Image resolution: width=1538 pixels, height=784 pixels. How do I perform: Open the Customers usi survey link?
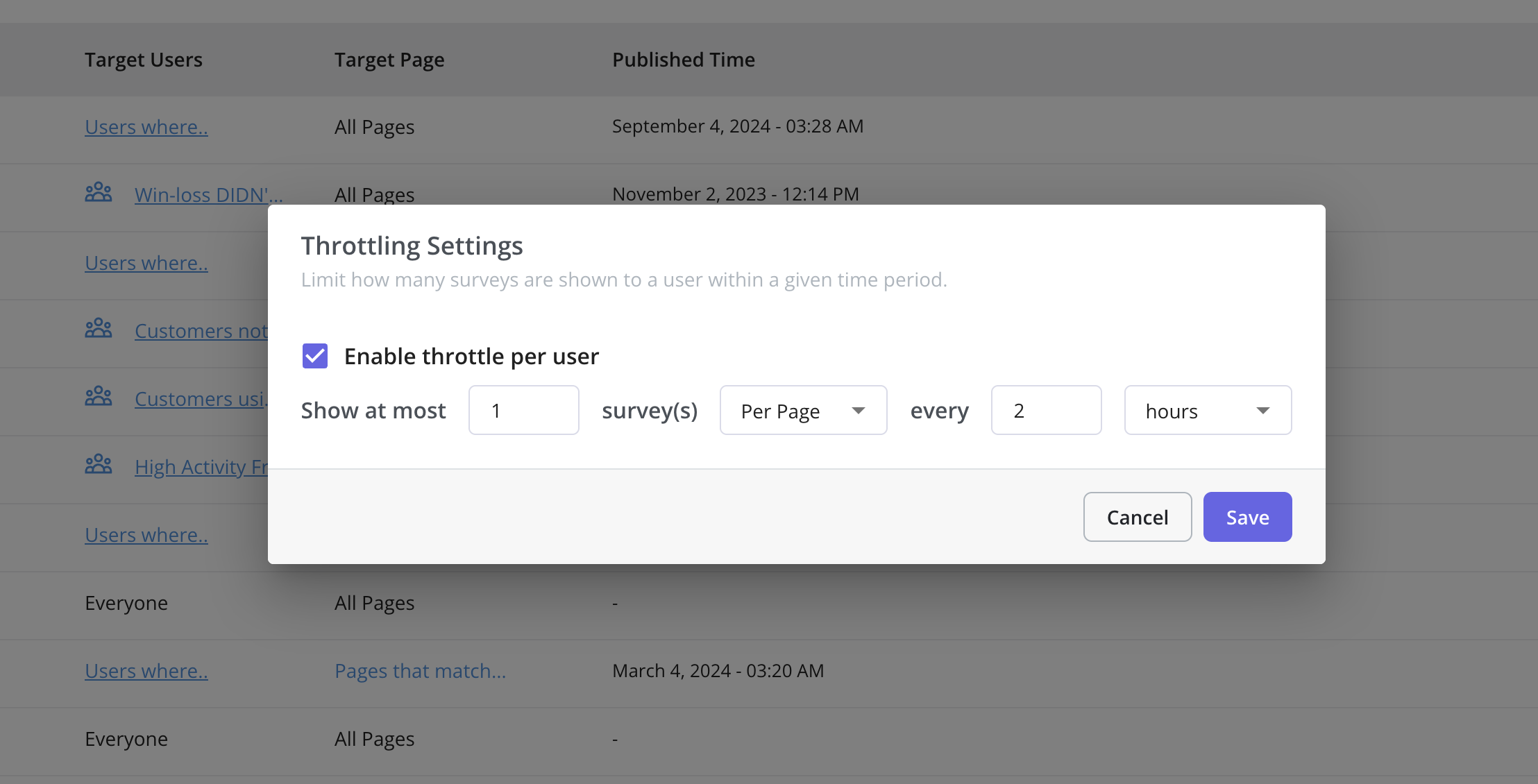[x=201, y=398]
